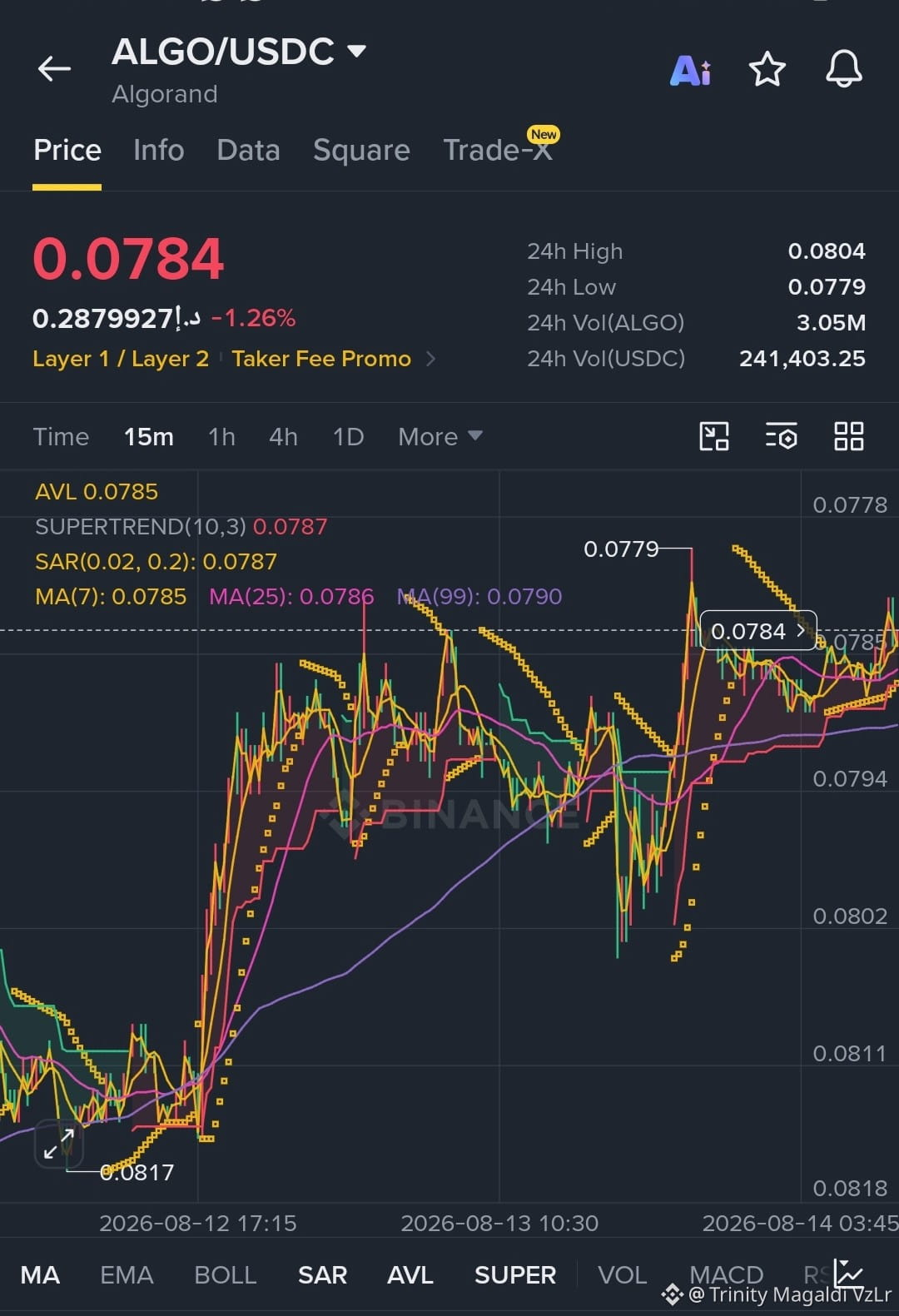Tap the 24h Vol(ALGO) value 3.05M
The height and width of the screenshot is (1316, 899).
(x=831, y=323)
